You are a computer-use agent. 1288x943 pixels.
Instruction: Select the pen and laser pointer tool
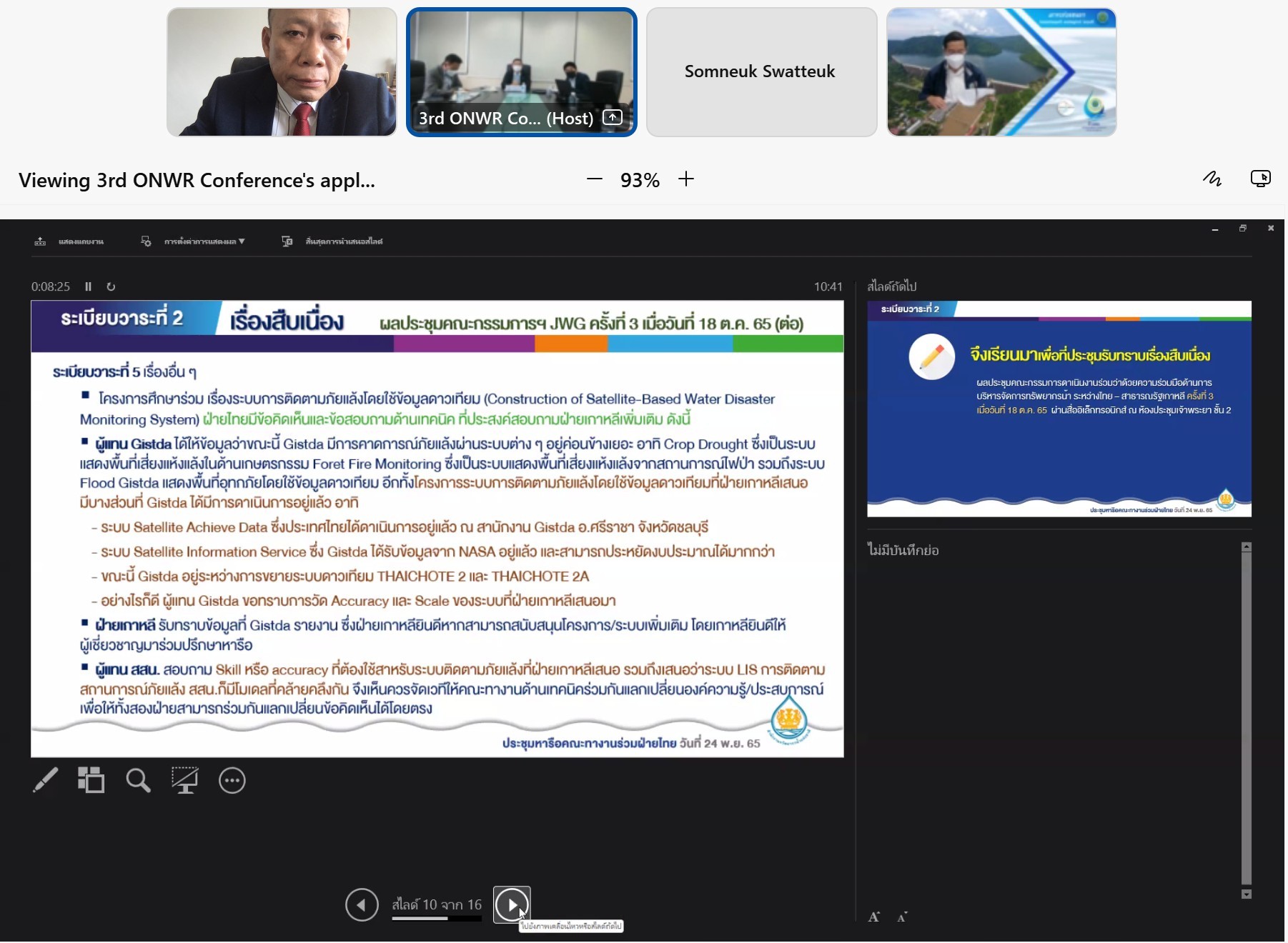(45, 780)
